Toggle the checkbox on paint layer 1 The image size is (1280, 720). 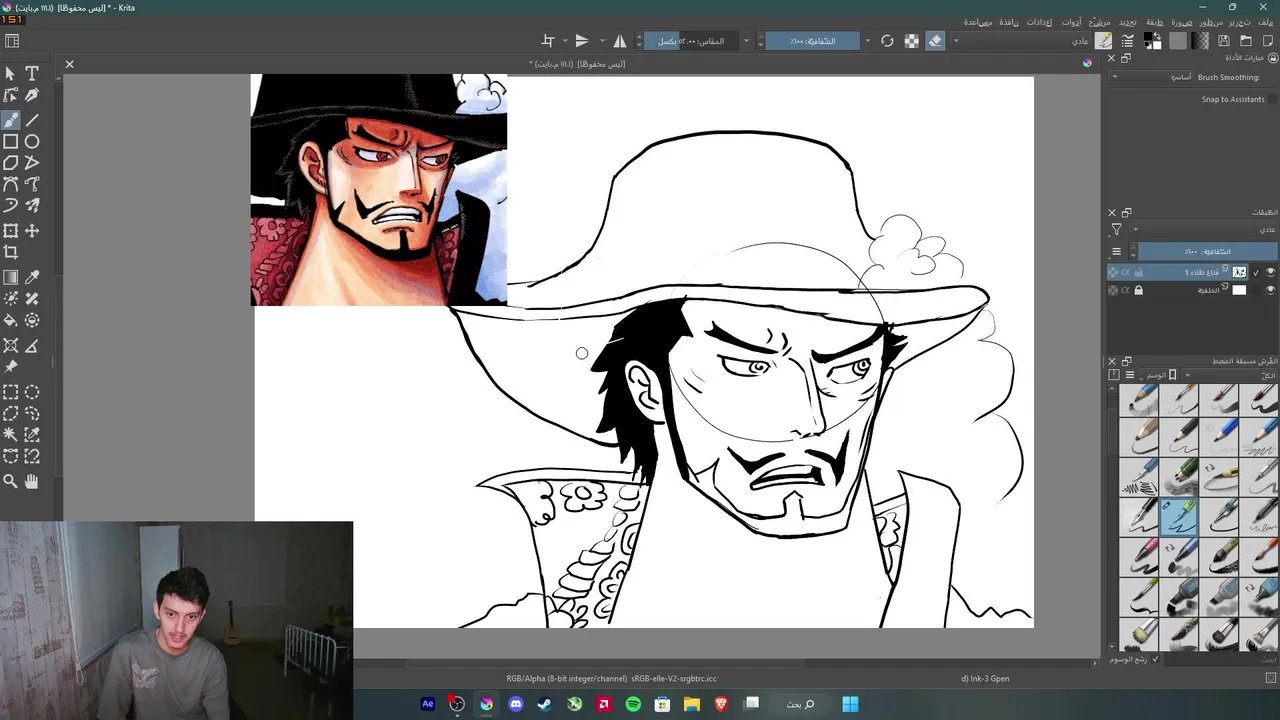click(1256, 272)
